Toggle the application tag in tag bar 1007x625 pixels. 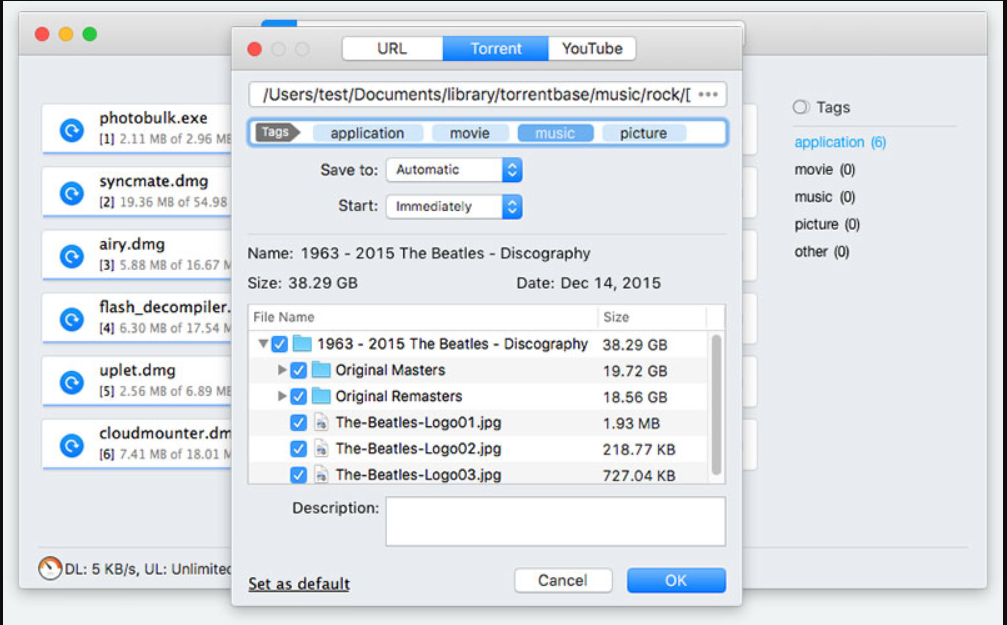point(367,133)
